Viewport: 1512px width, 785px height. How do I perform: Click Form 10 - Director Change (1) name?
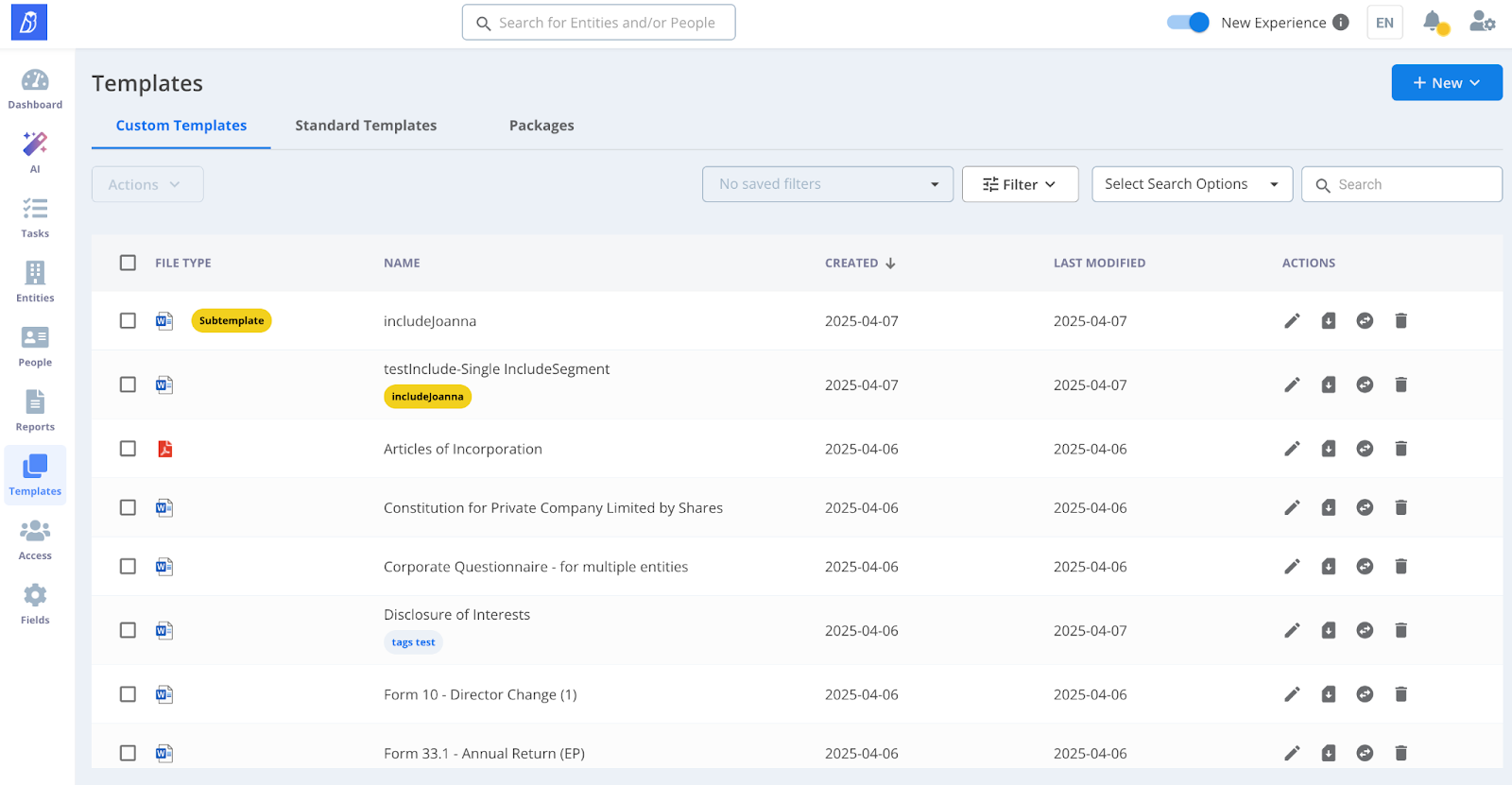480,694
